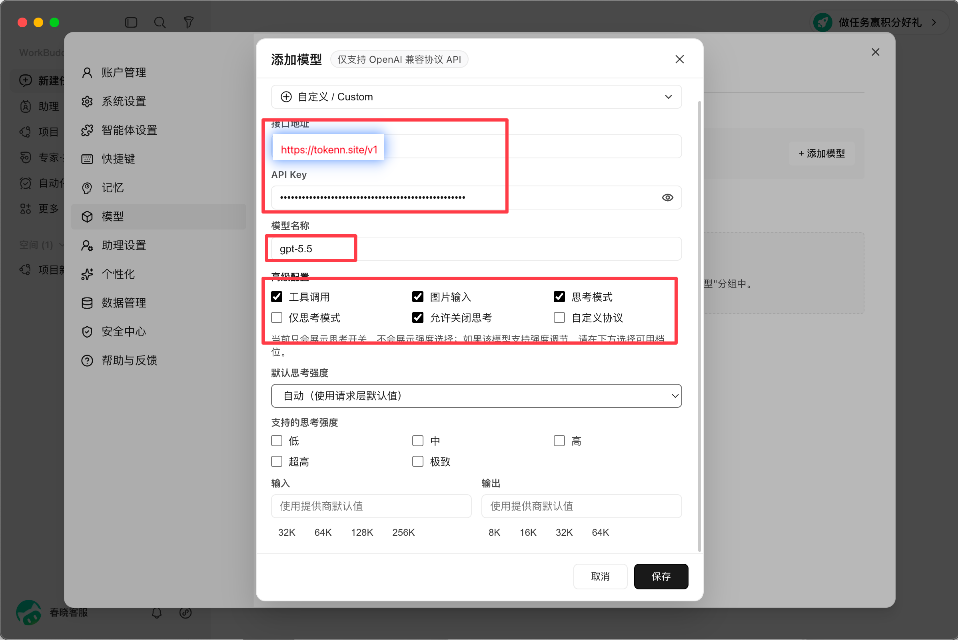
Task: Check the 低 thinking strength box
Action: tap(277, 441)
